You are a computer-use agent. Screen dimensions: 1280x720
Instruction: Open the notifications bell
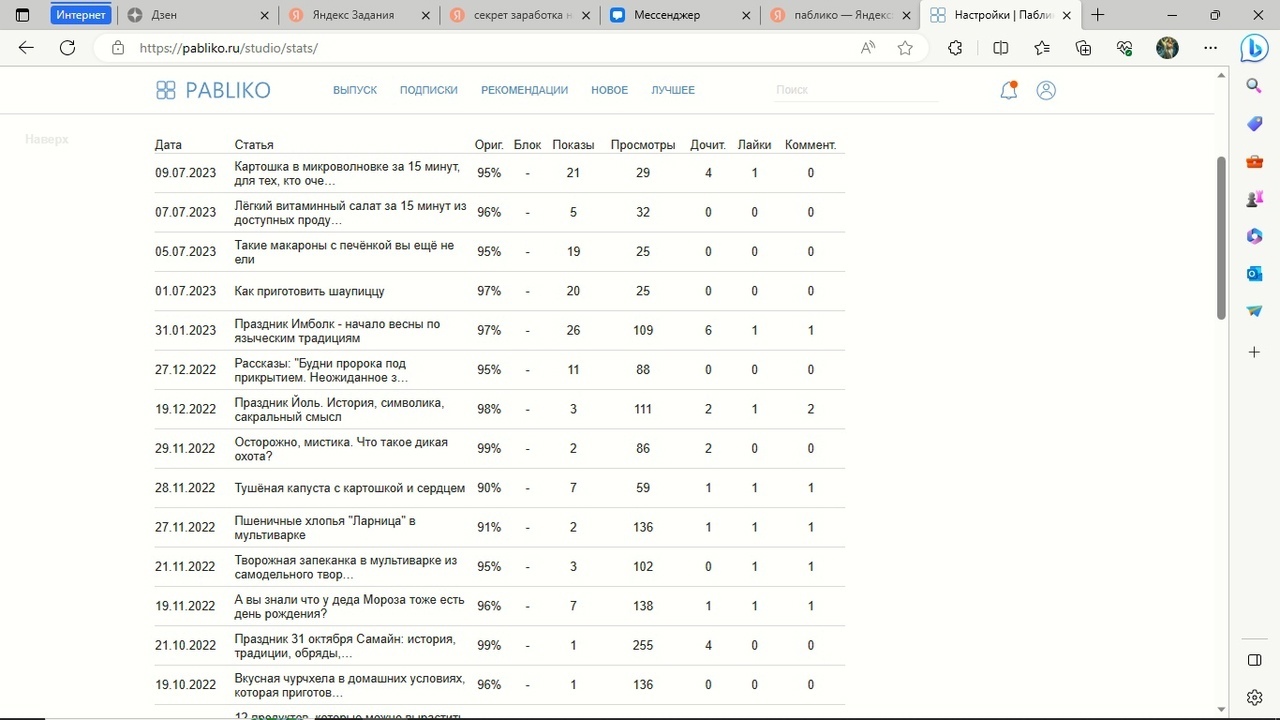click(x=1009, y=90)
